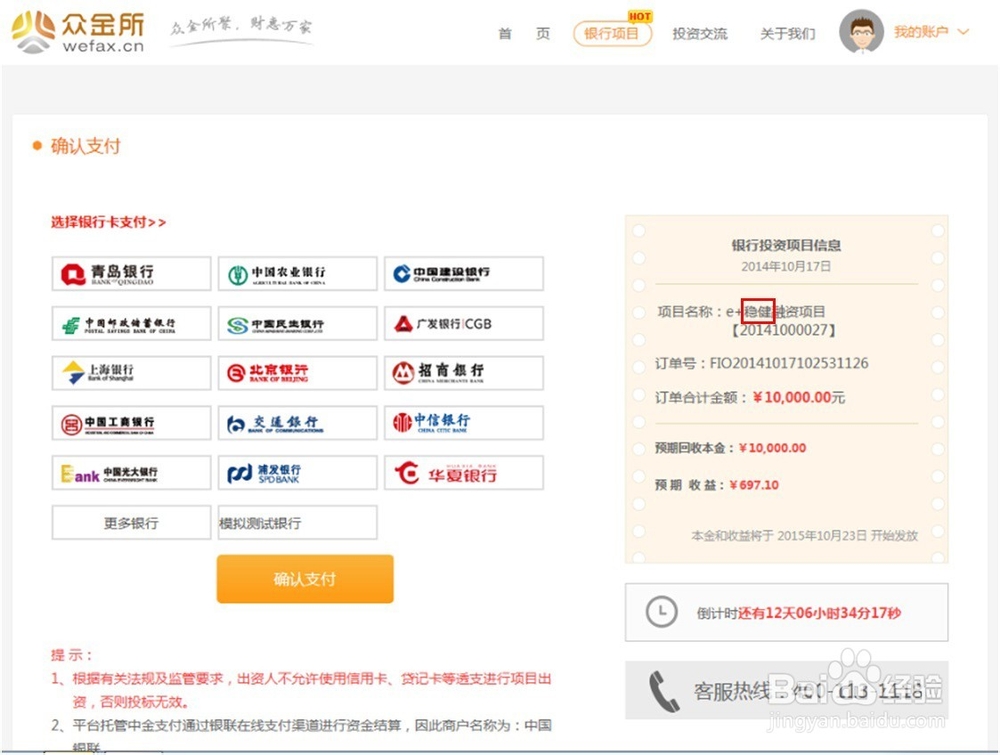
Task: Choose Bank of Beijing
Action: coord(297,373)
